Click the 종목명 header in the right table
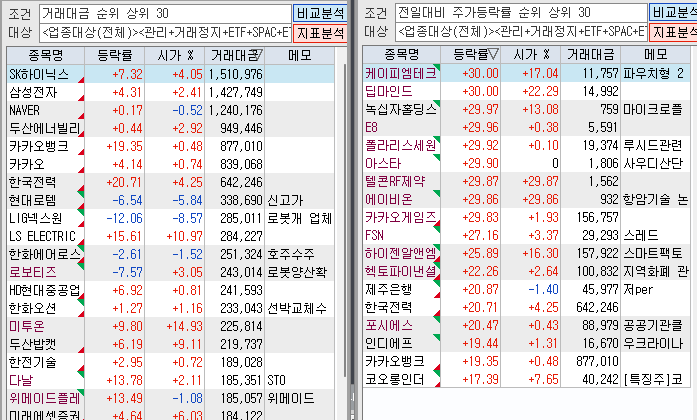Image resolution: width=697 pixels, height=420 pixels. click(401, 55)
